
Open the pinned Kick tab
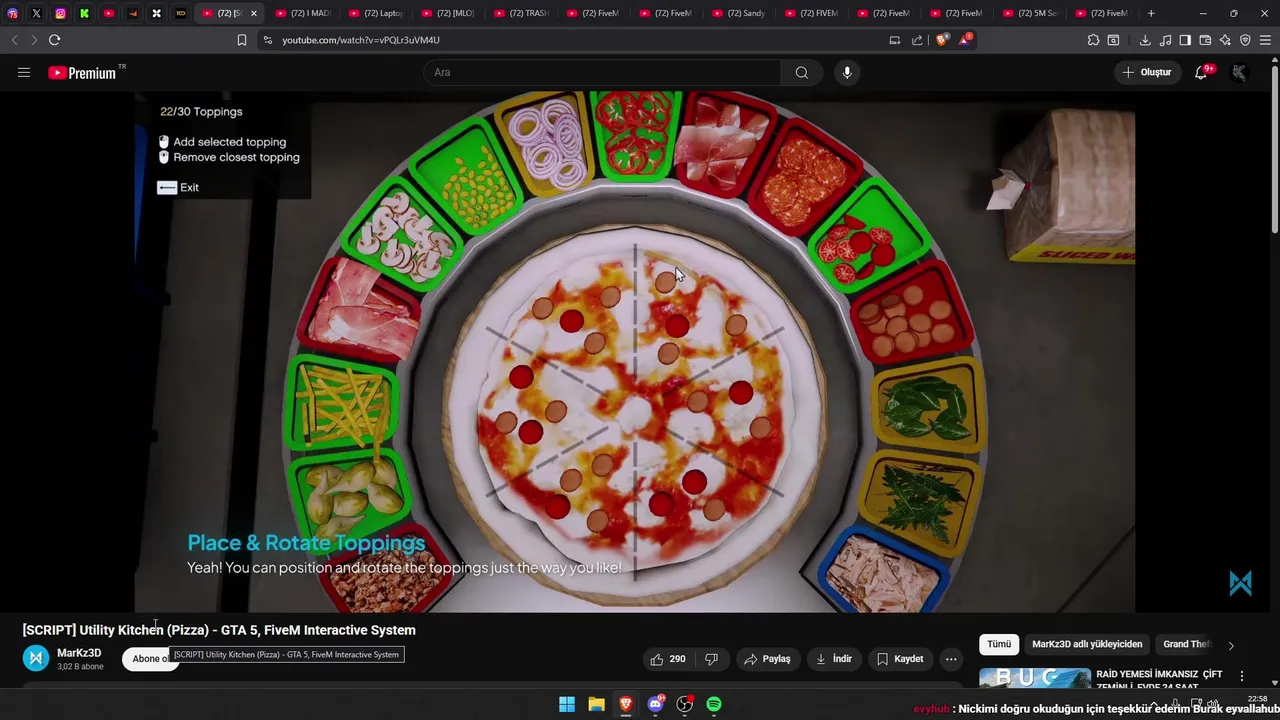(84, 13)
